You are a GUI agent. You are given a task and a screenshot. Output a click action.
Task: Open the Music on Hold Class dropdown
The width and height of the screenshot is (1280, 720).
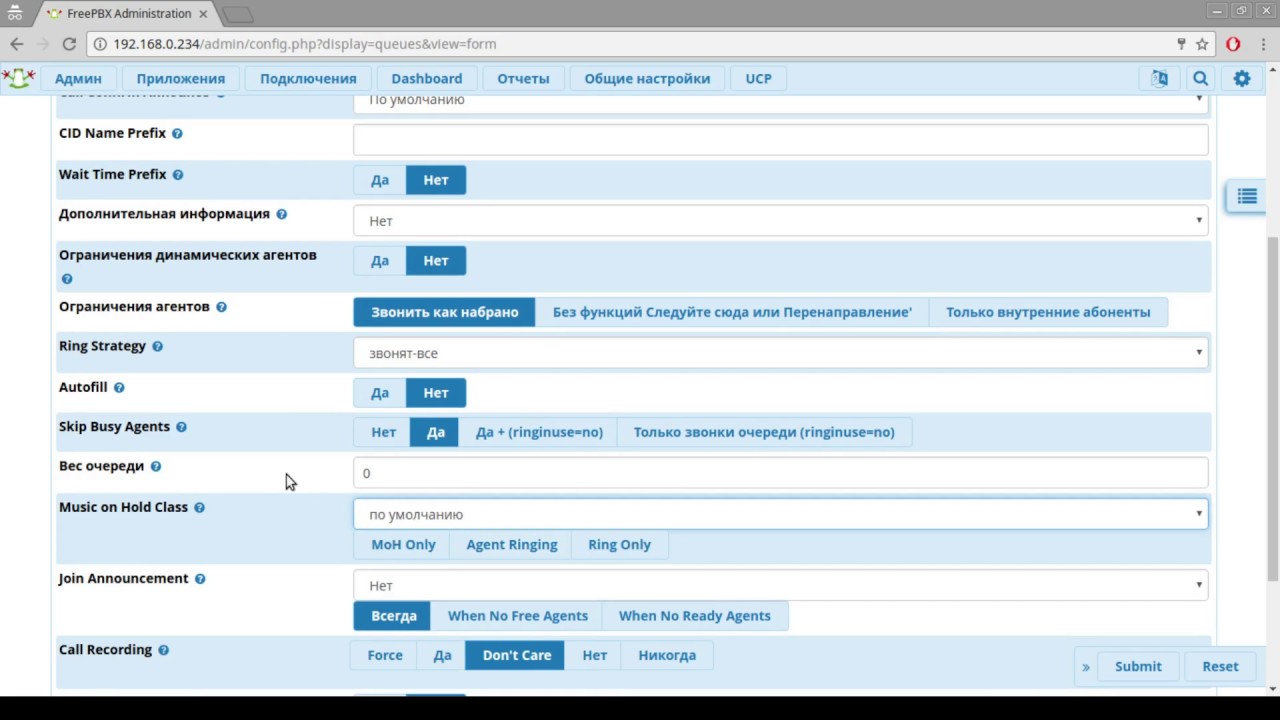781,514
